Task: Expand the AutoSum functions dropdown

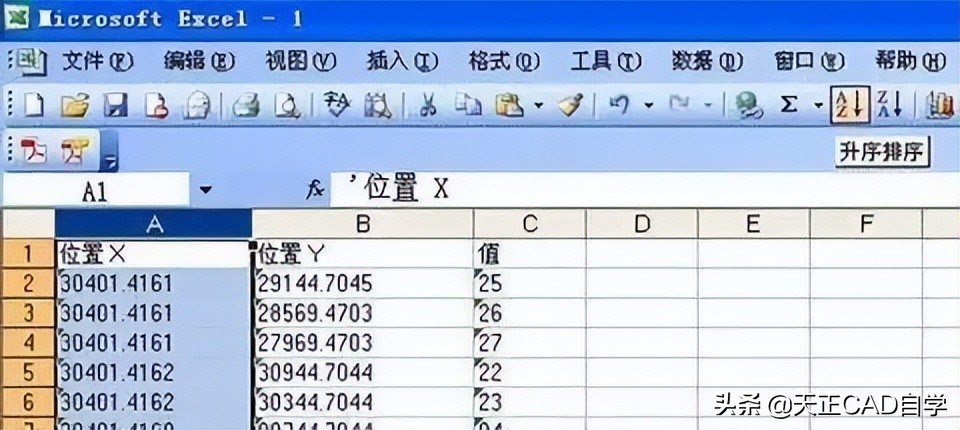Action: pyautogui.click(x=819, y=106)
